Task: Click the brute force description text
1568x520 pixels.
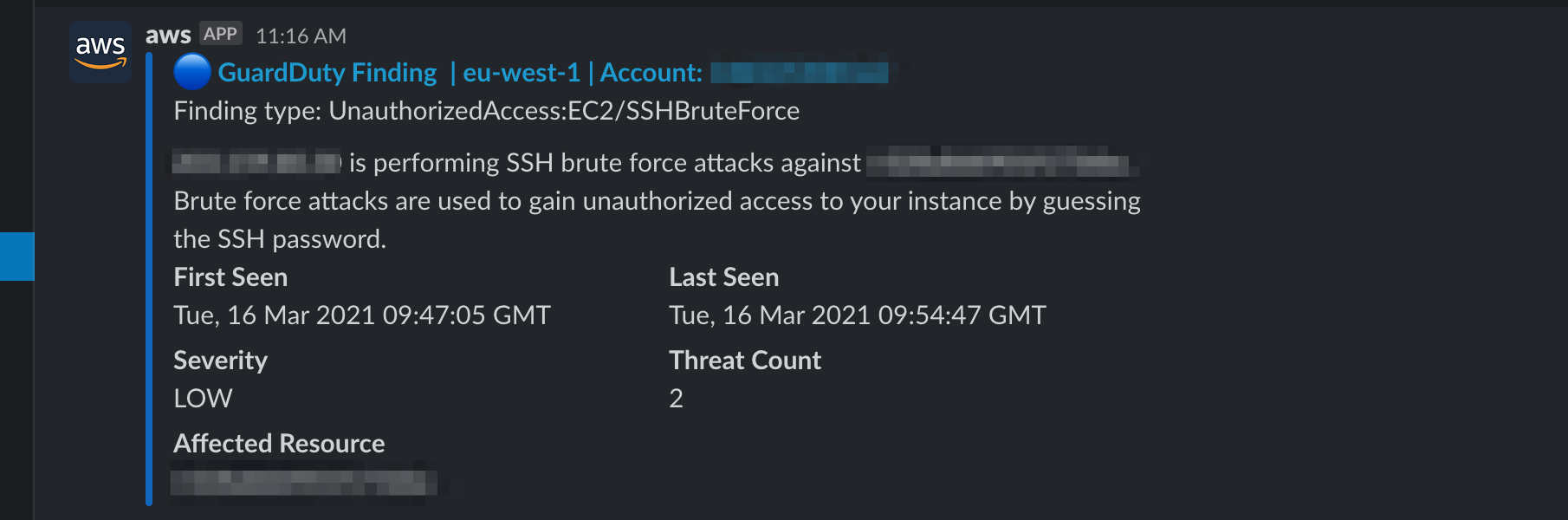Action: coord(658,219)
